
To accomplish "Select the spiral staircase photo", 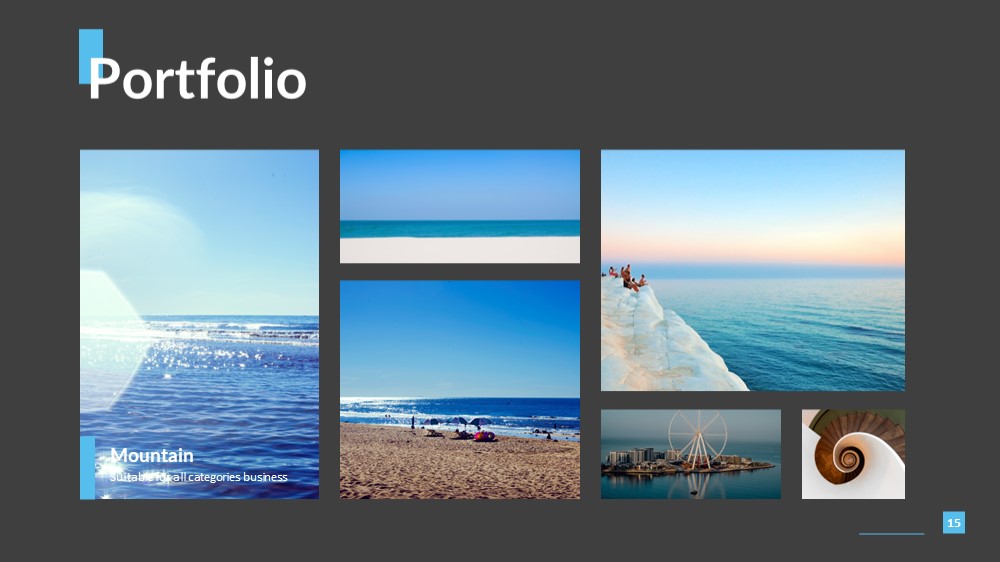I will point(853,454).
